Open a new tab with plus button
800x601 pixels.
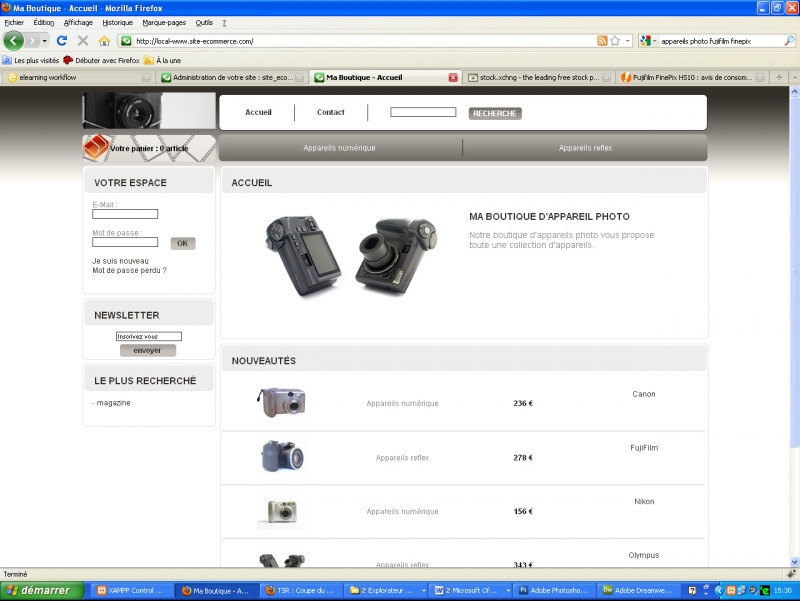[779, 78]
